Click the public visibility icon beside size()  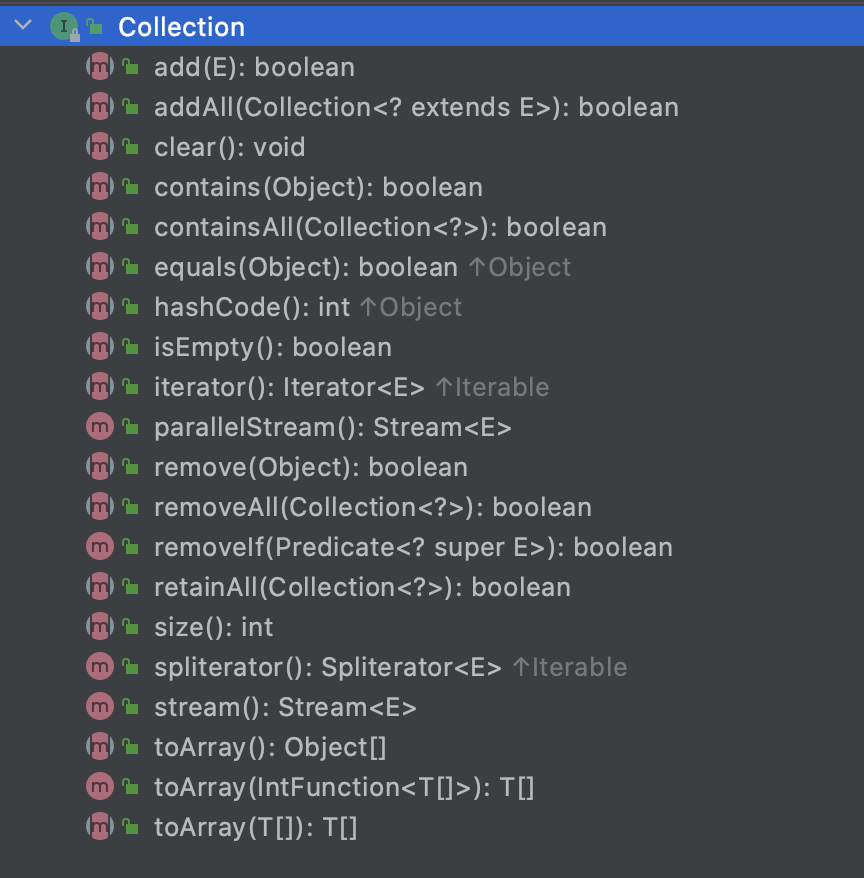click(x=131, y=627)
